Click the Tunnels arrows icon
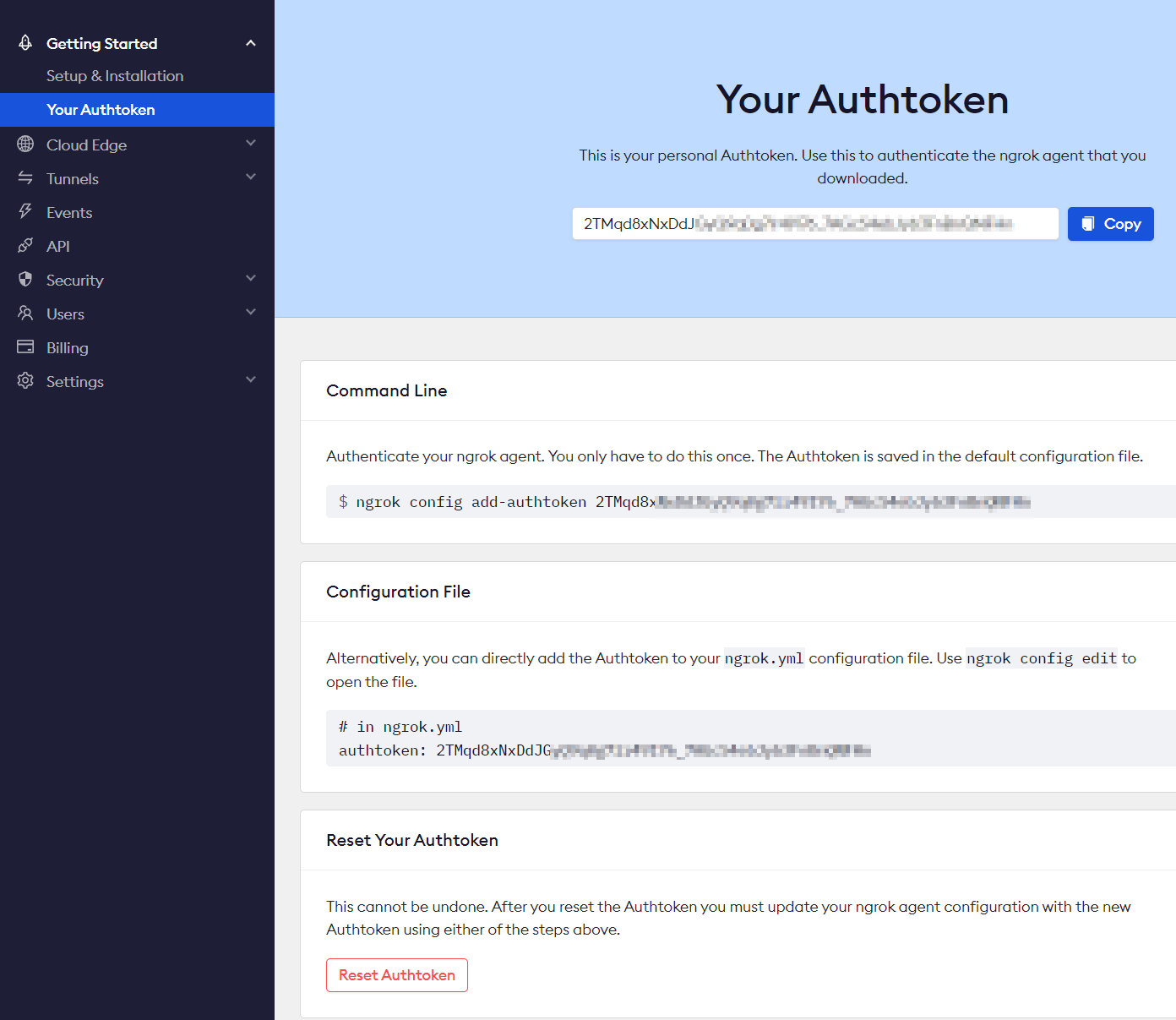 pos(25,178)
